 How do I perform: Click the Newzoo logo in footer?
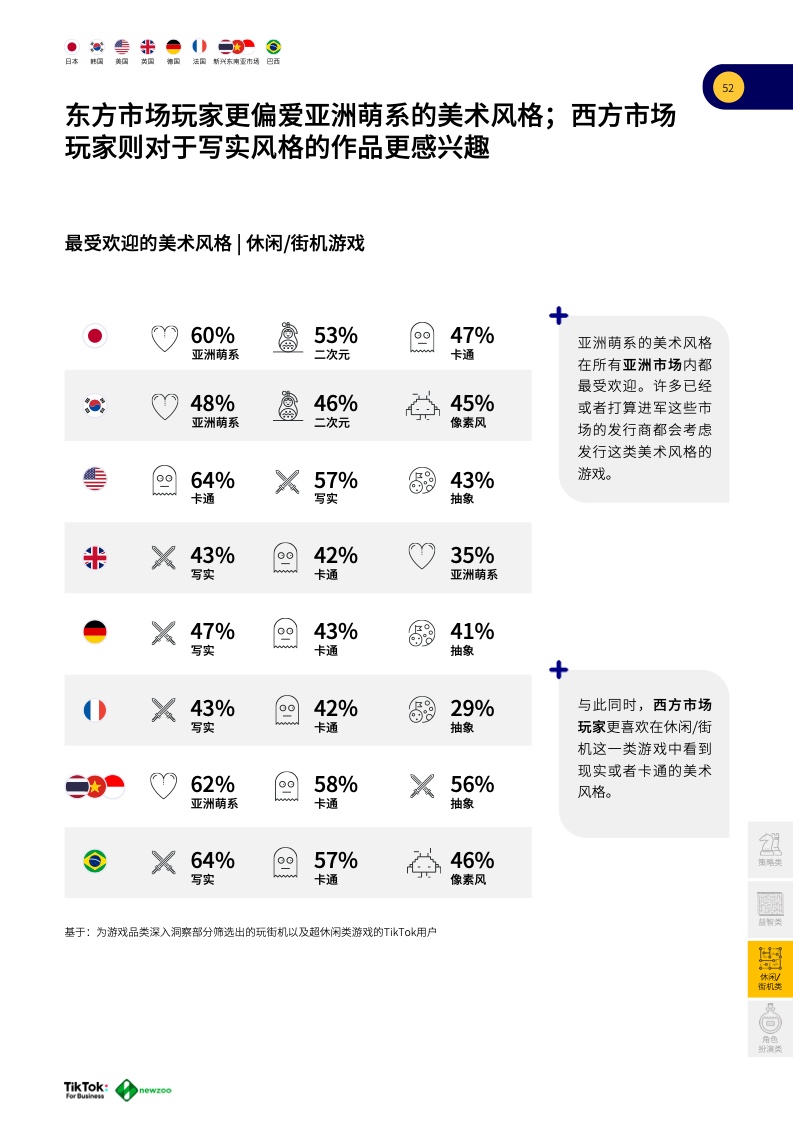(144, 1089)
